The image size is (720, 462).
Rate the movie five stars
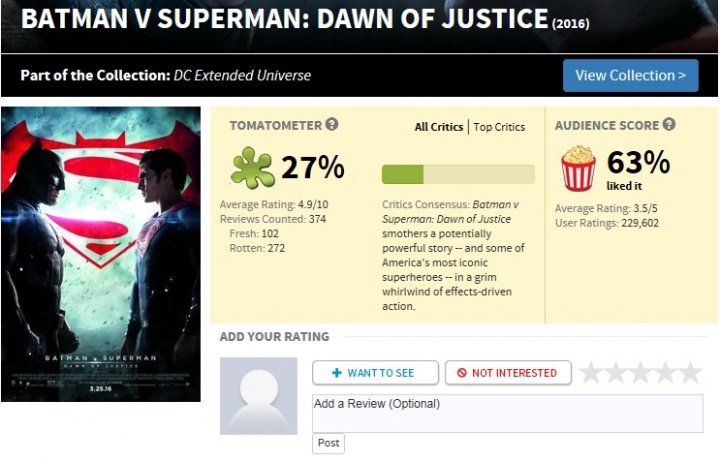tap(690, 372)
